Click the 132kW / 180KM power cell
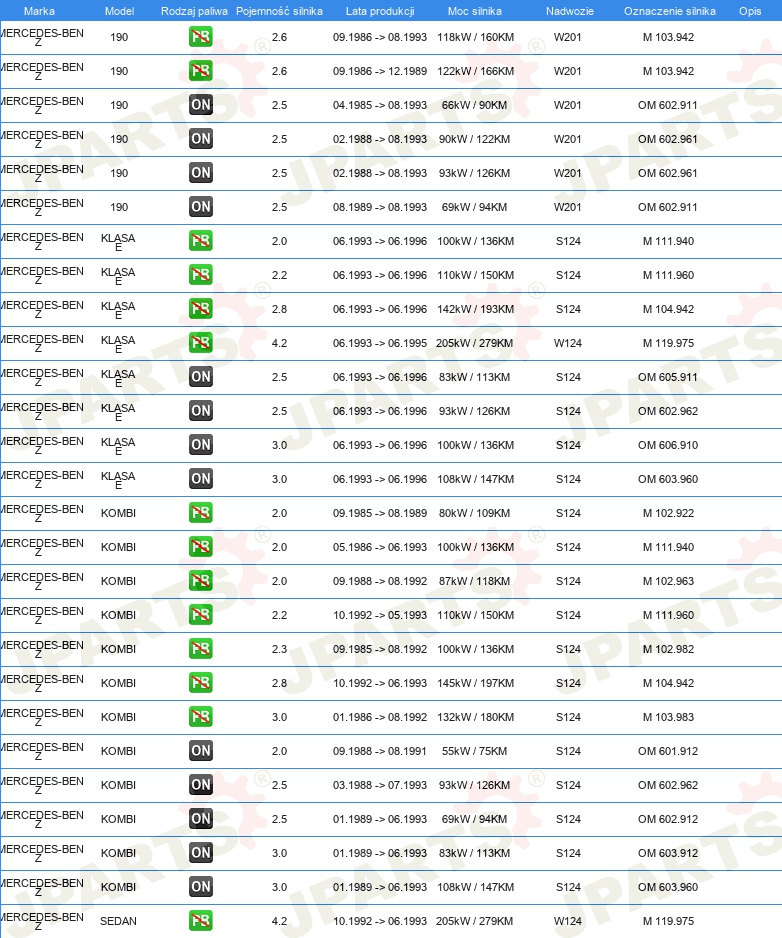Viewport: 782px width, 938px height. click(x=475, y=717)
